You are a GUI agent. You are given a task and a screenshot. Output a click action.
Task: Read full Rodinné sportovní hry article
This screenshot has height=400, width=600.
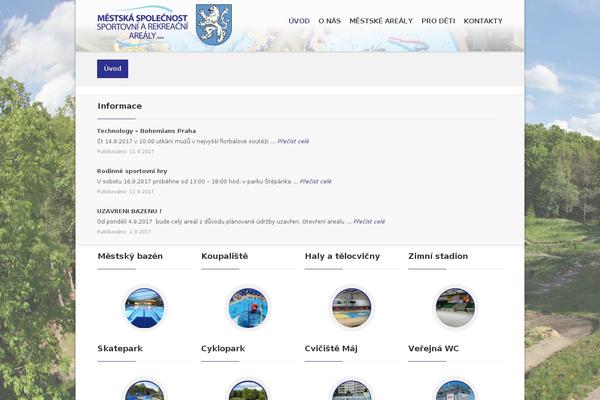pyautogui.click(x=315, y=181)
